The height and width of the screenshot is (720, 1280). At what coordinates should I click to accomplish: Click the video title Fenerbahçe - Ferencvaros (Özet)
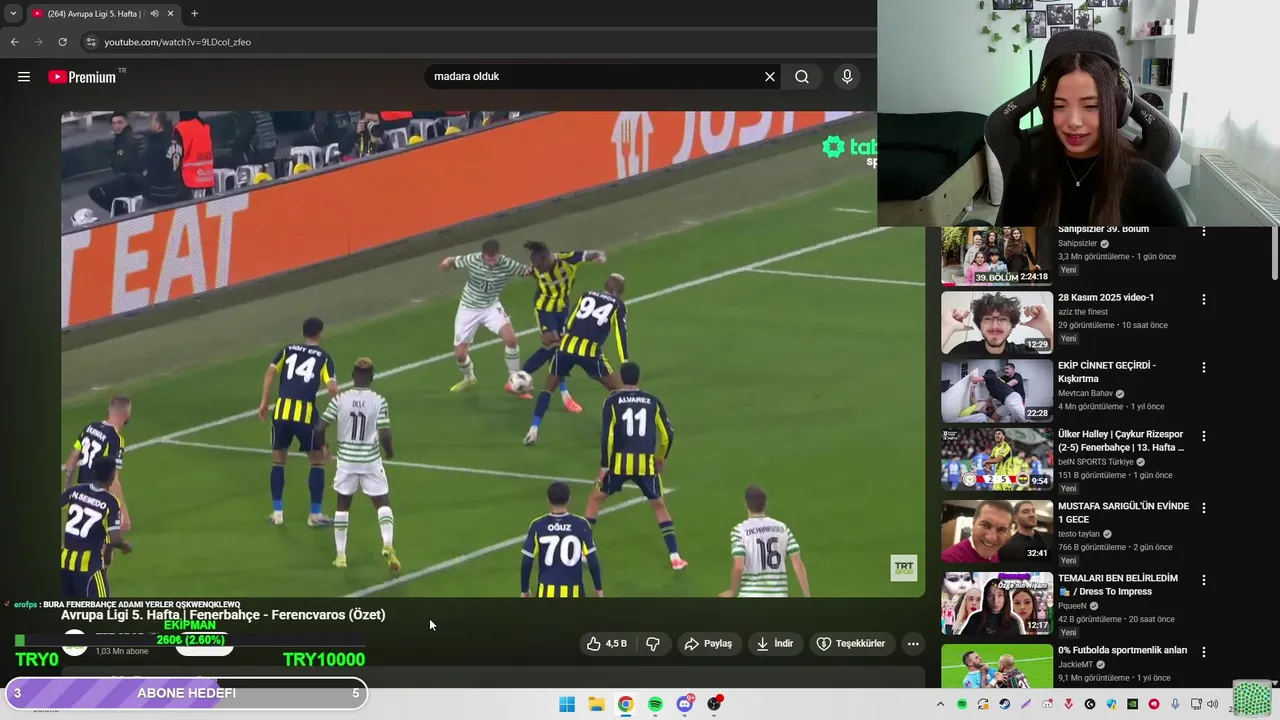tap(223, 615)
